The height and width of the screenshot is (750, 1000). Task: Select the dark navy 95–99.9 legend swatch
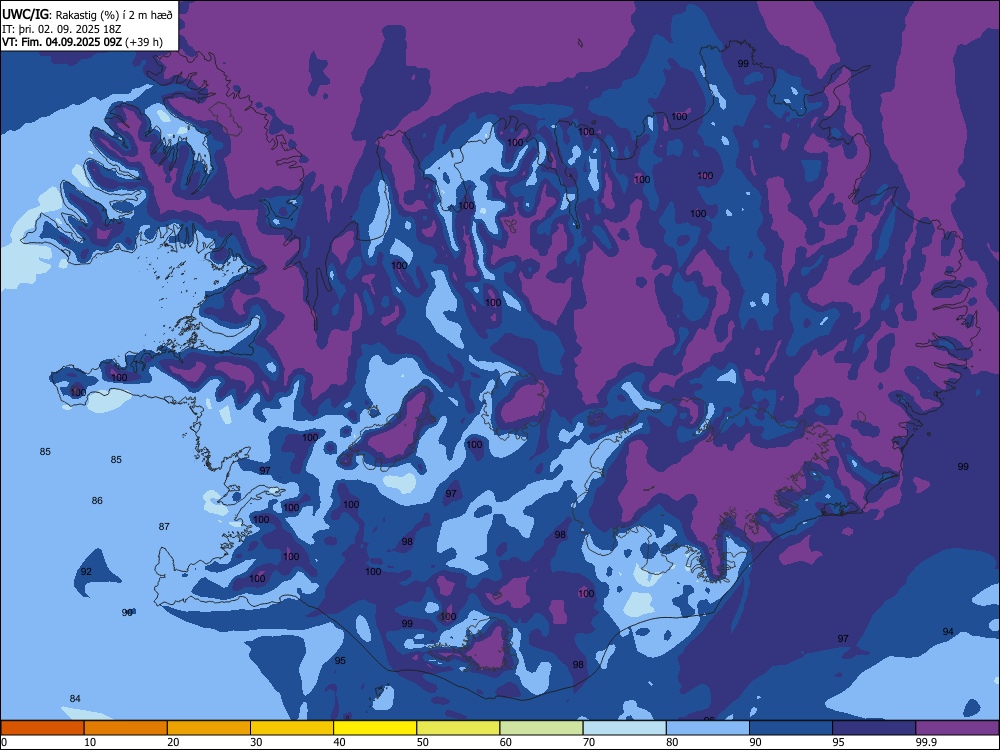coord(874,728)
